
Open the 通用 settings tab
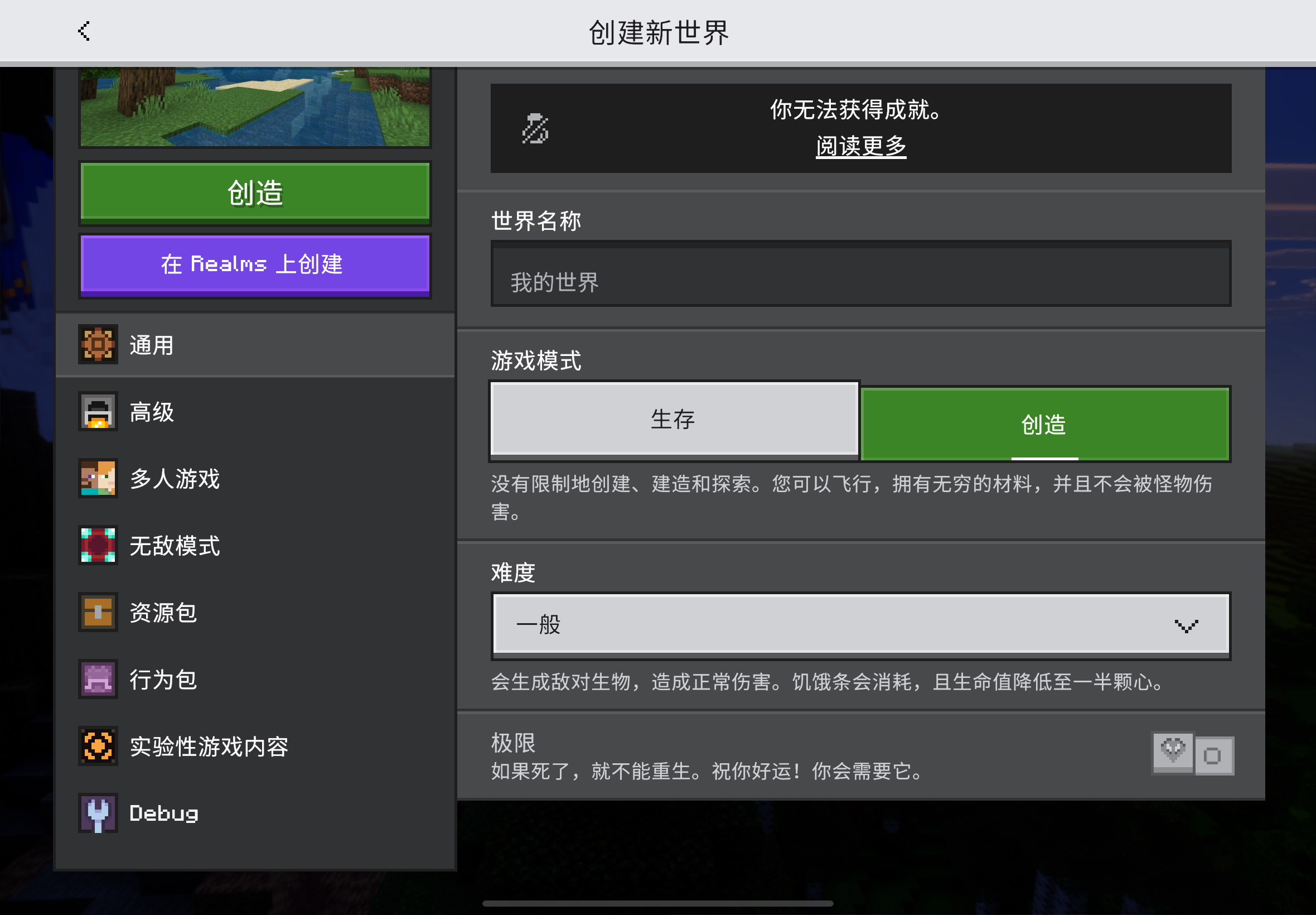[255, 345]
